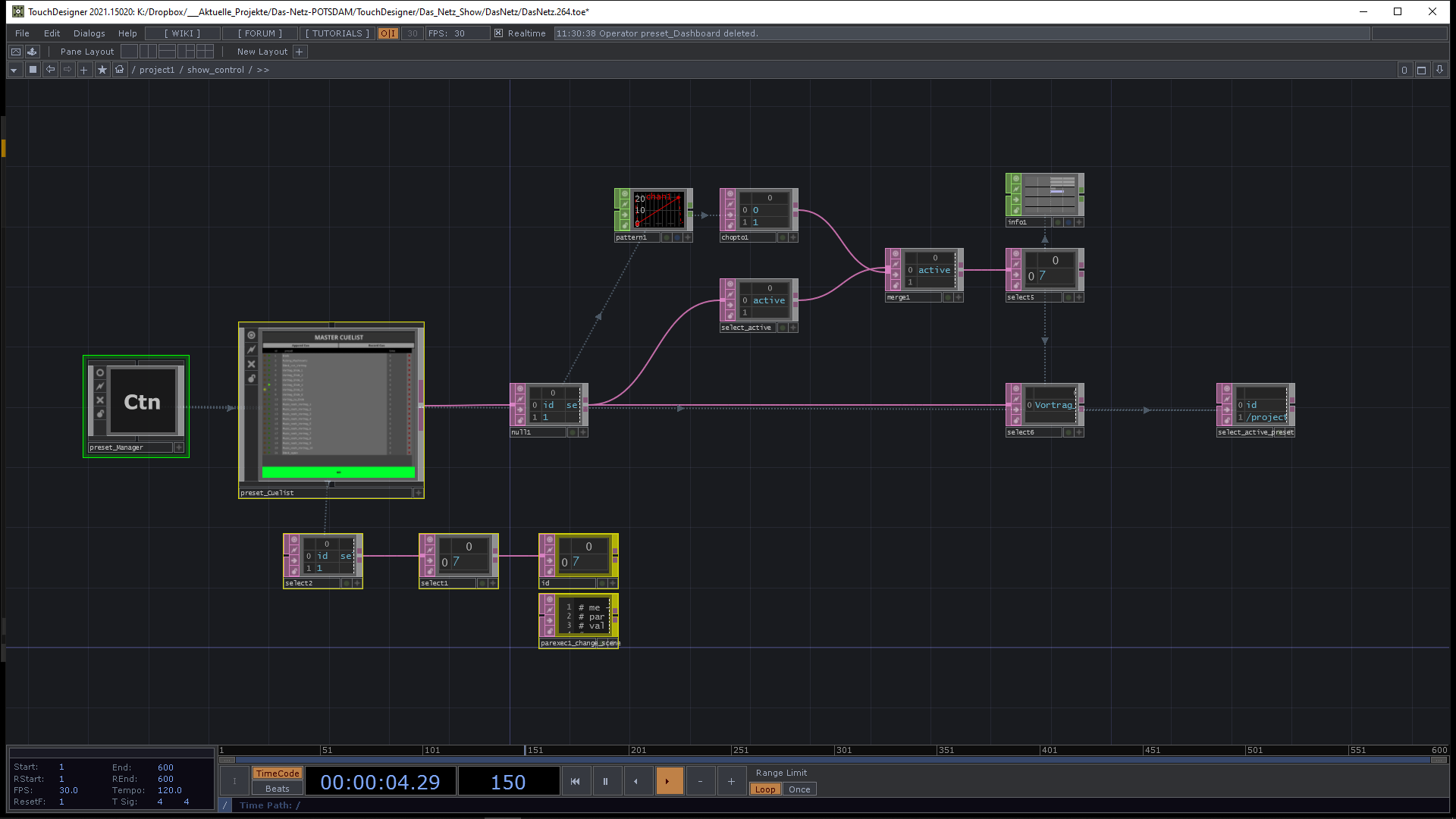Screen dimensions: 1456x819
Task: Toggle viewer flag on preset_Cuelist node
Action: pos(251,335)
